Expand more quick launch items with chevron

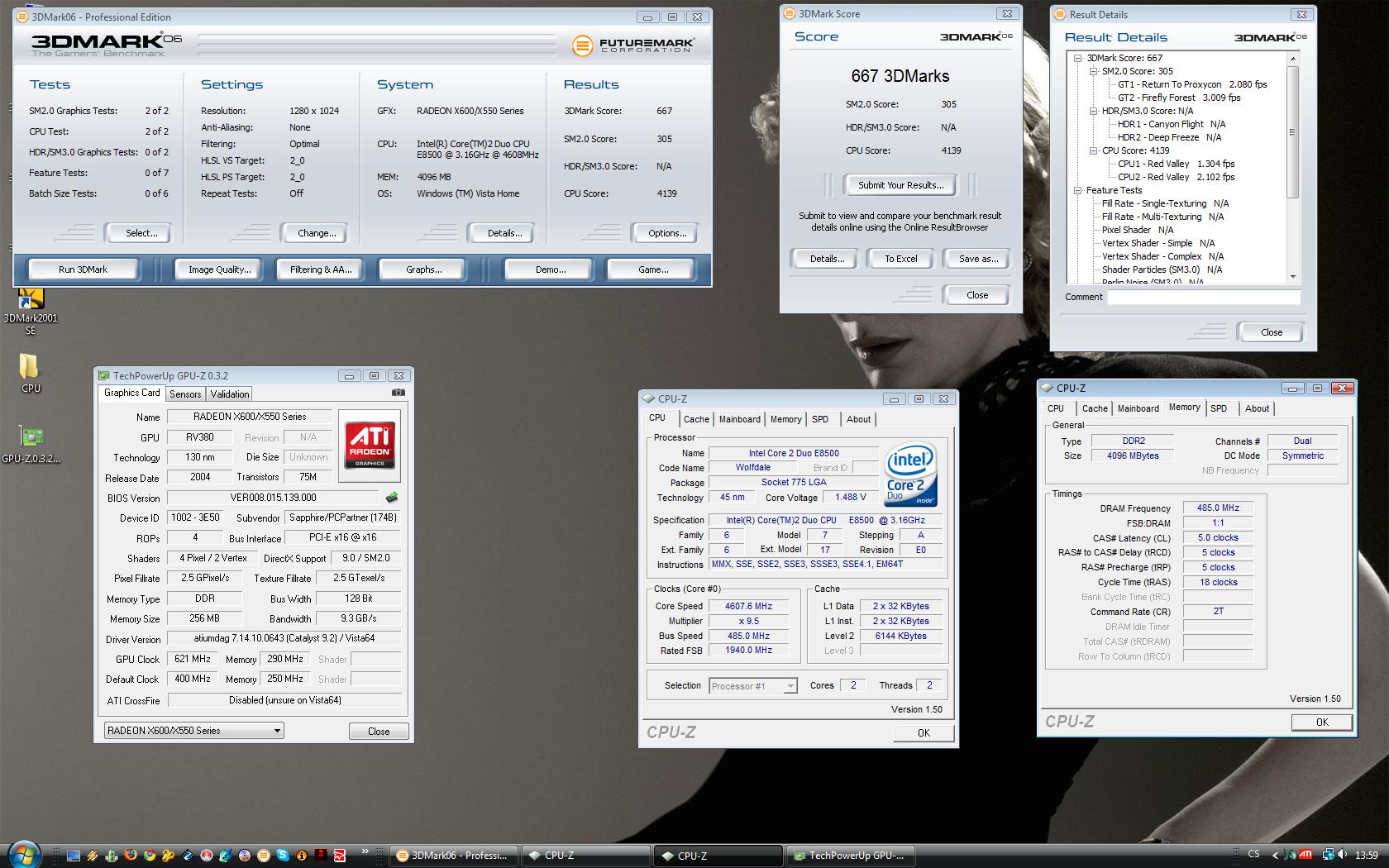tap(365, 851)
